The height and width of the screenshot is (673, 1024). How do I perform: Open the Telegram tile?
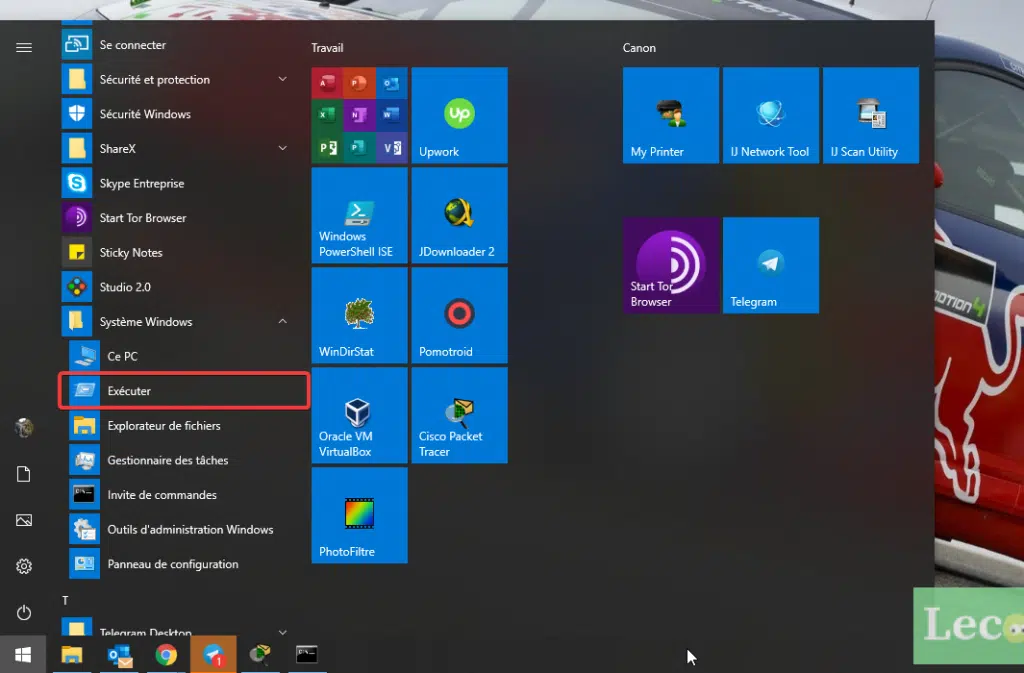(771, 265)
